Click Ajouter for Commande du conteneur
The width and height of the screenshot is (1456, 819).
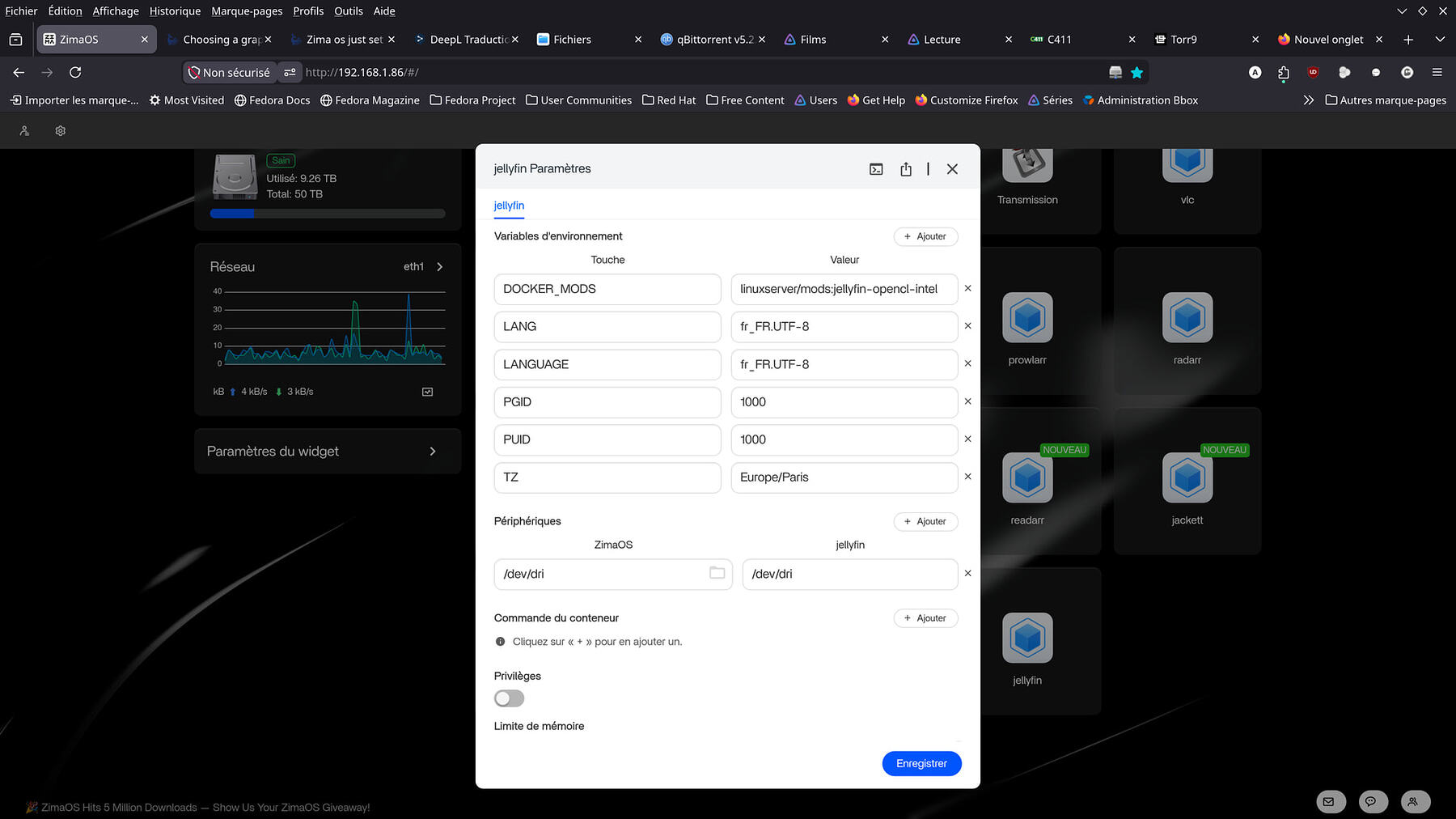pos(925,618)
